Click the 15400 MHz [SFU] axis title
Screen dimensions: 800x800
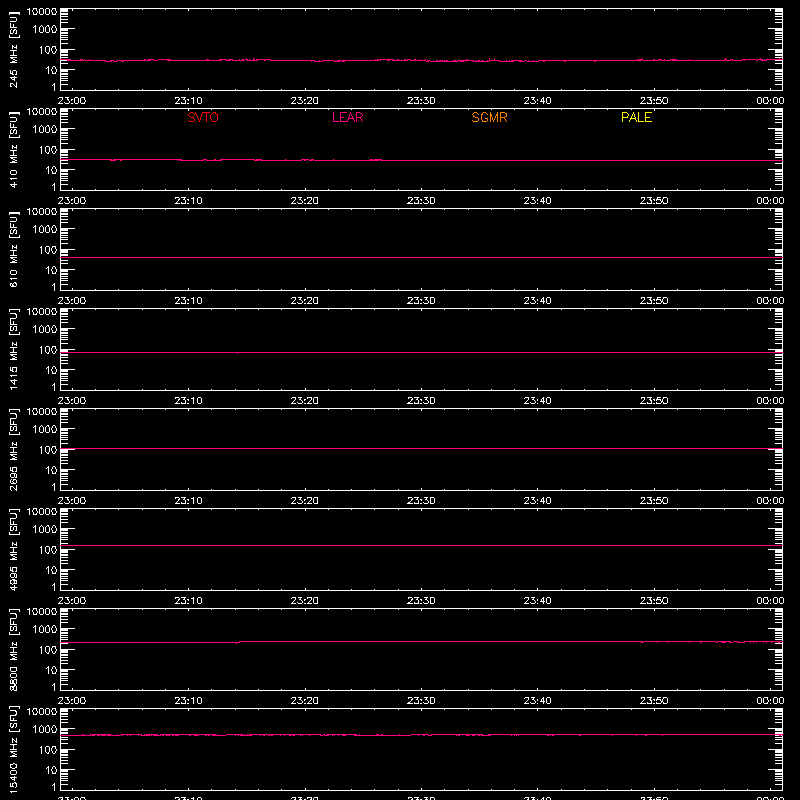pos(14,749)
